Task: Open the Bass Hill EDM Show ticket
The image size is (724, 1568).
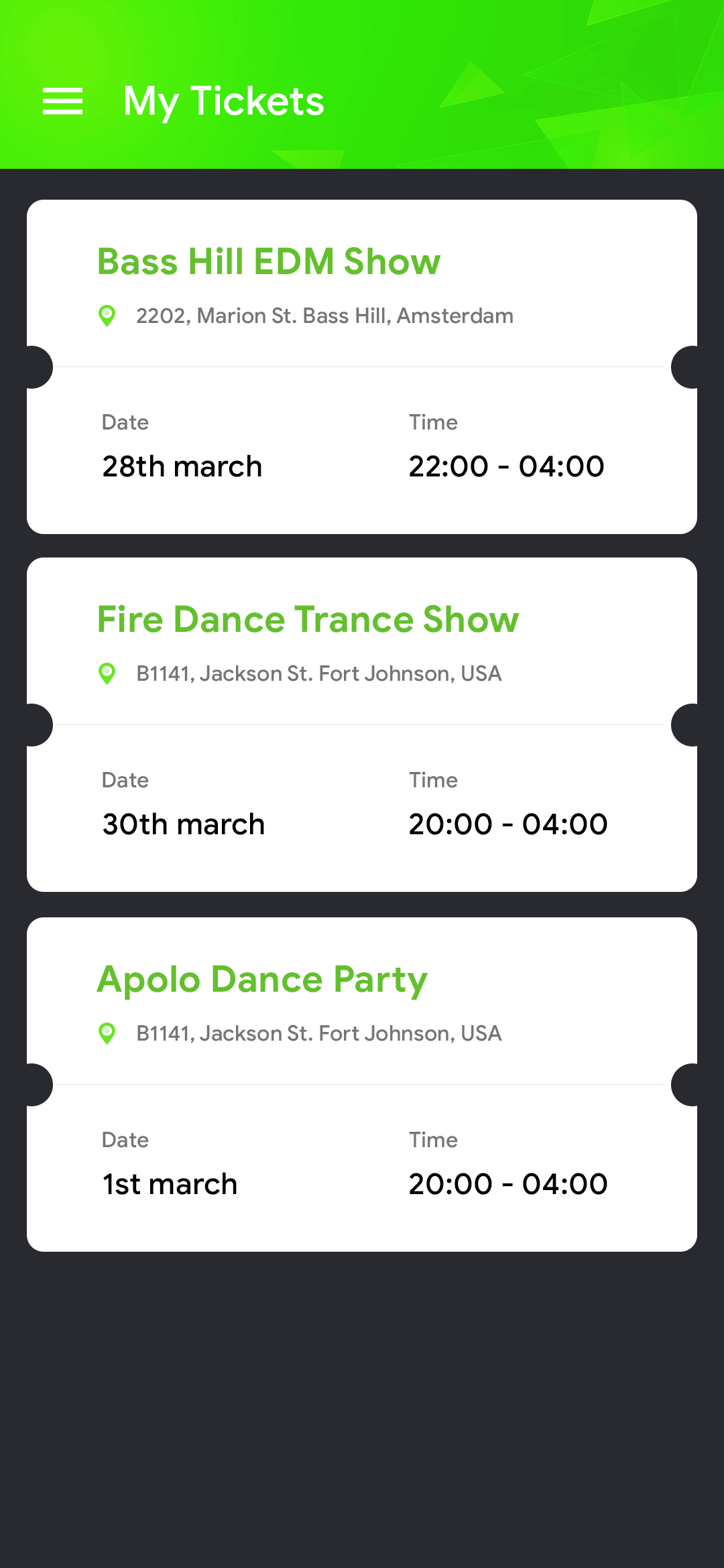Action: click(x=362, y=365)
